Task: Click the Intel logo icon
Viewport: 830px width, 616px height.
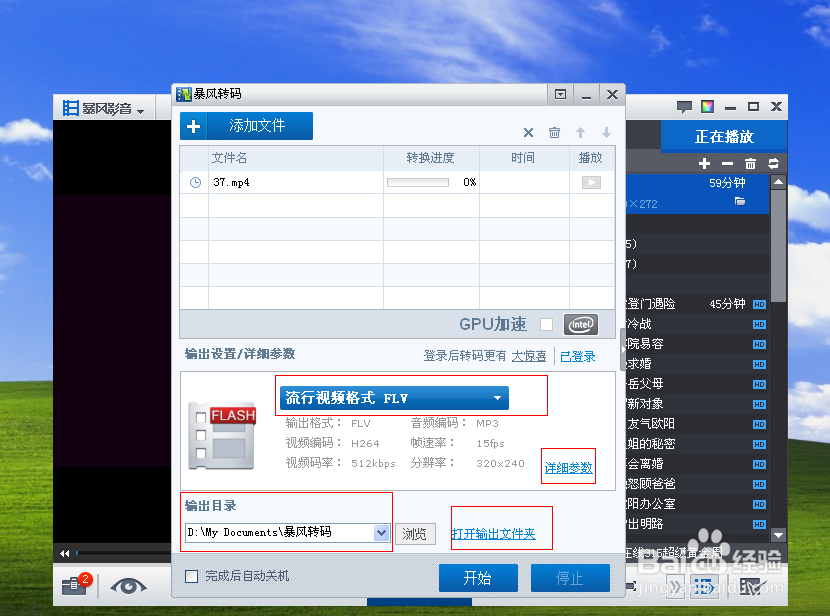Action: point(581,324)
